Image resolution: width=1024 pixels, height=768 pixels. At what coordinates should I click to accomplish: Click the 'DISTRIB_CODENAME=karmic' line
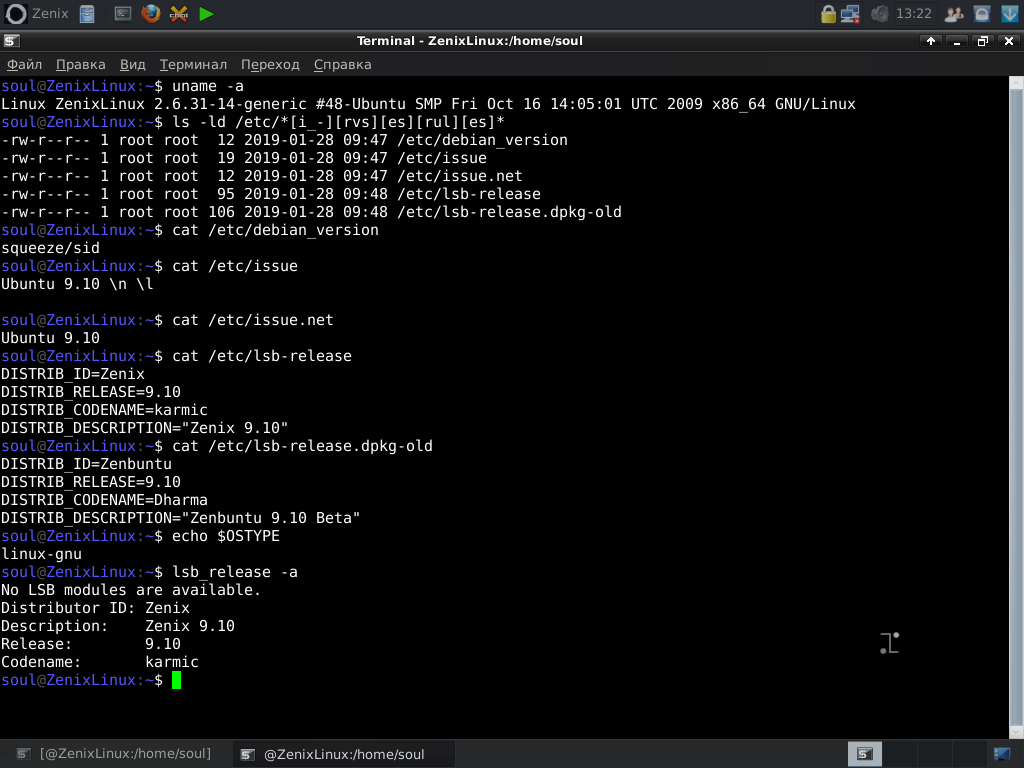pyautogui.click(x=104, y=410)
